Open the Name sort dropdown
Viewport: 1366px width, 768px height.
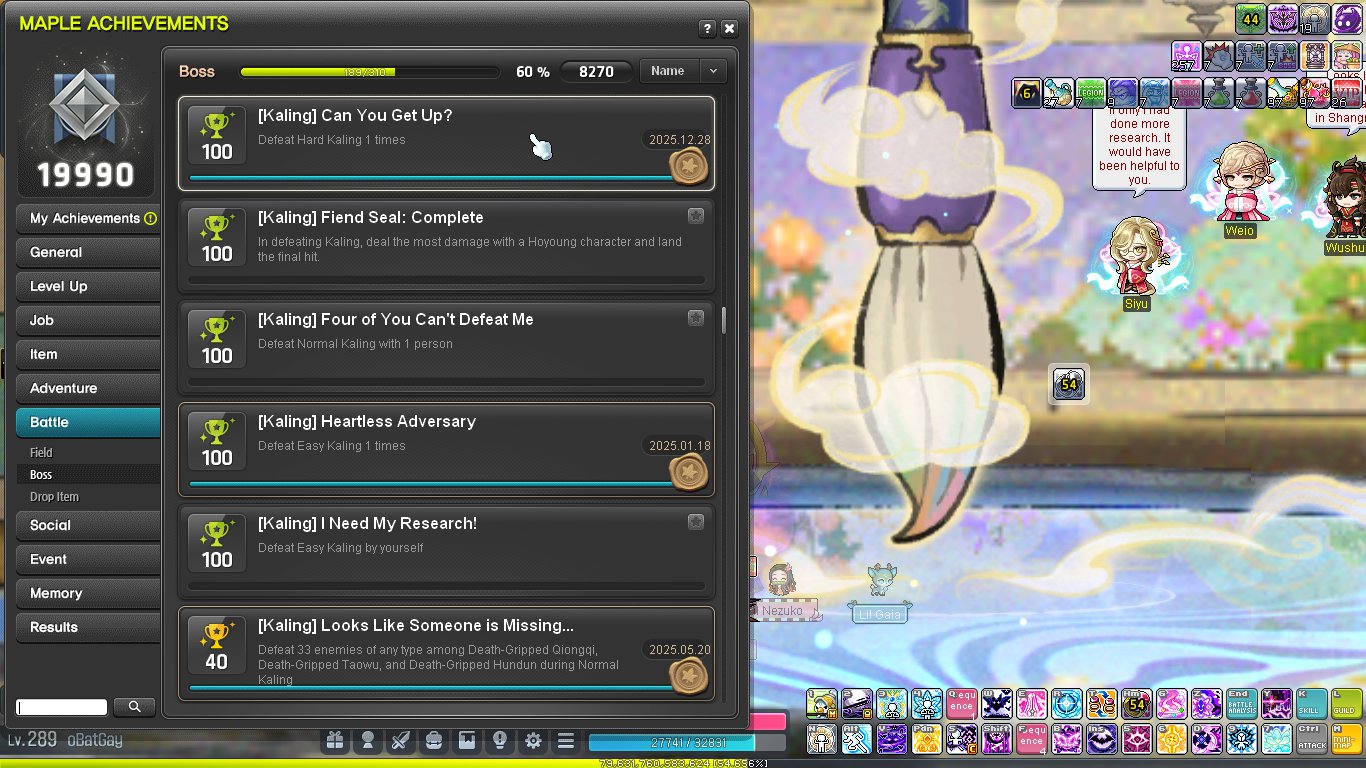[x=682, y=71]
